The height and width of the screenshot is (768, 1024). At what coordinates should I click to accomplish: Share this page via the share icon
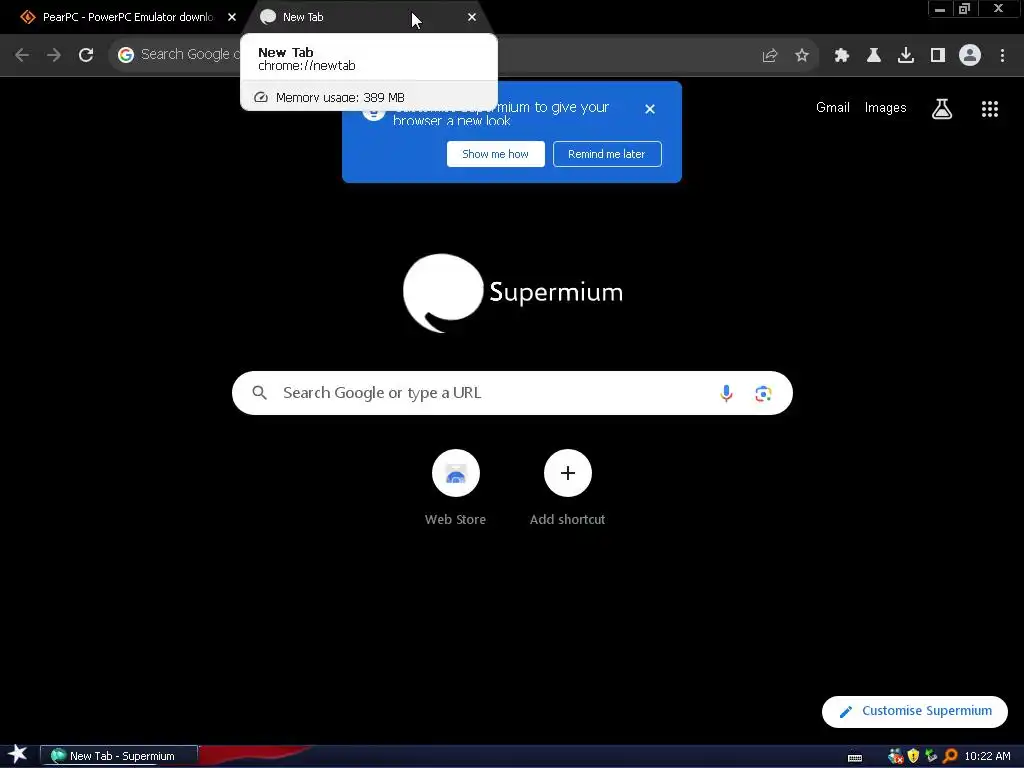pos(770,56)
